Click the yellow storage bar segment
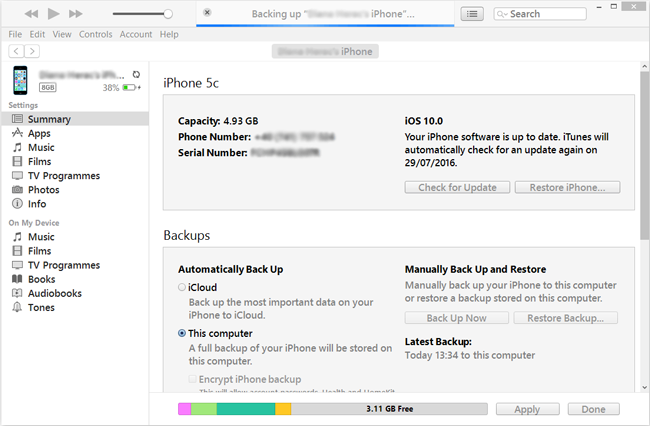The image size is (650, 426). (x=283, y=409)
